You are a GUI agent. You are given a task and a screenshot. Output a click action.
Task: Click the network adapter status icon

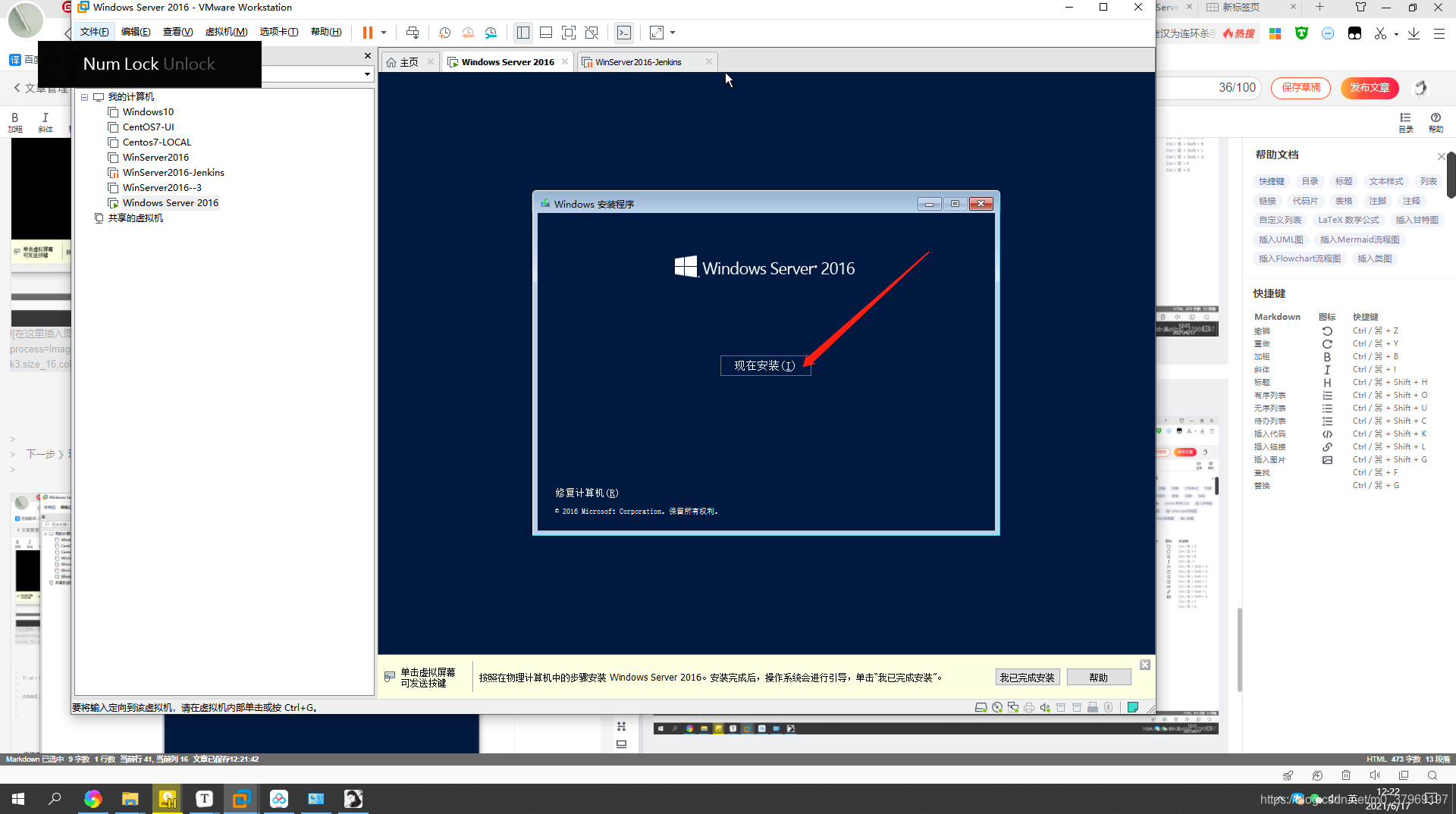point(1013,708)
